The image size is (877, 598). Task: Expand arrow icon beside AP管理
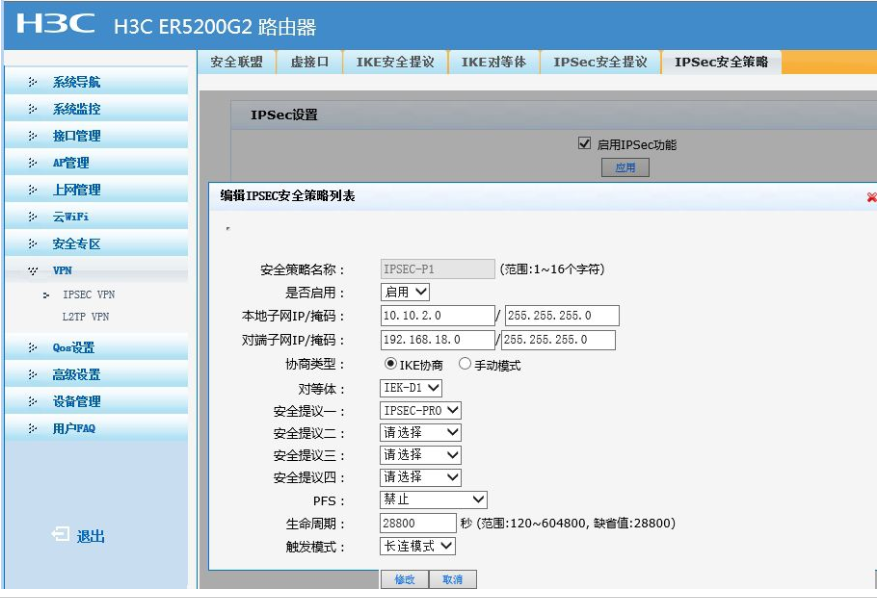[x=32, y=163]
